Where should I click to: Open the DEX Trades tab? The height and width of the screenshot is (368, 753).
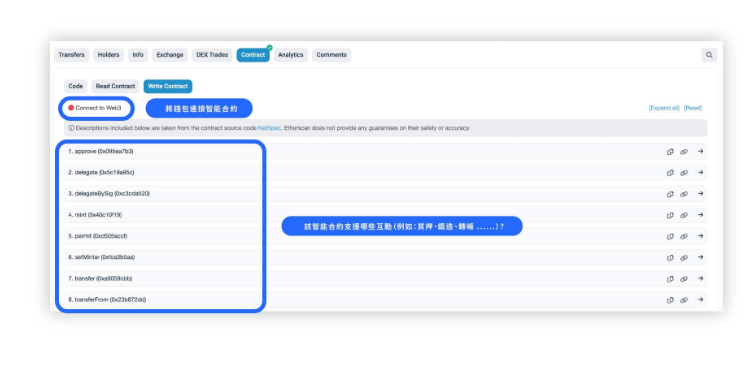coord(212,55)
